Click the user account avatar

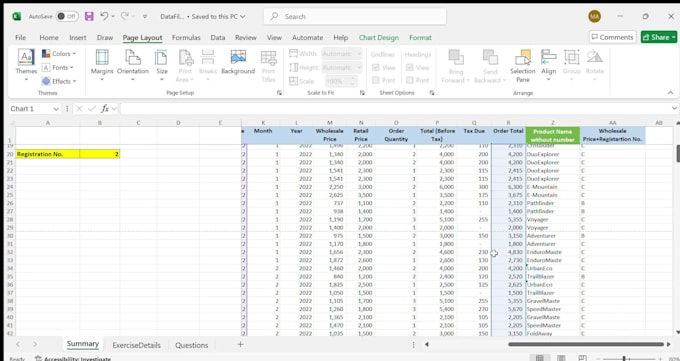595,16
